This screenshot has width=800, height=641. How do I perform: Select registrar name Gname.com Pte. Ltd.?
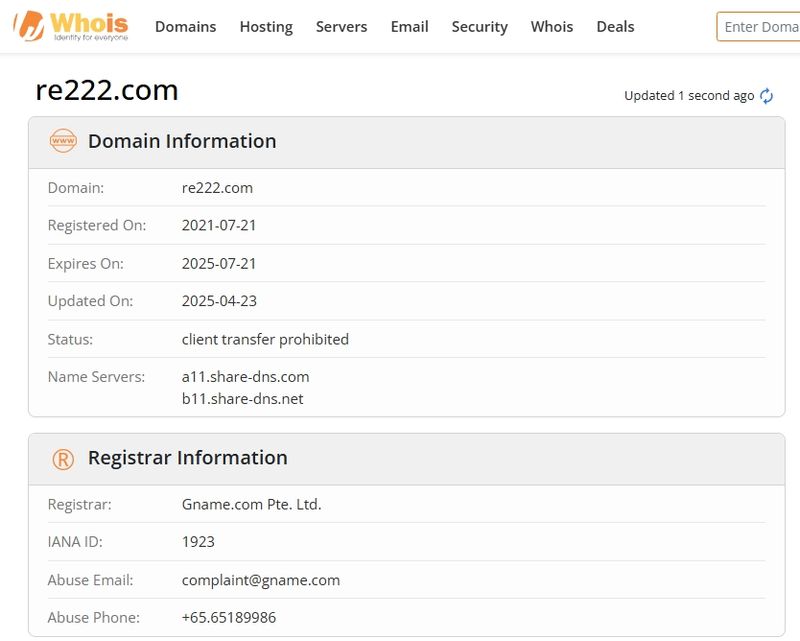pyautogui.click(x=252, y=504)
